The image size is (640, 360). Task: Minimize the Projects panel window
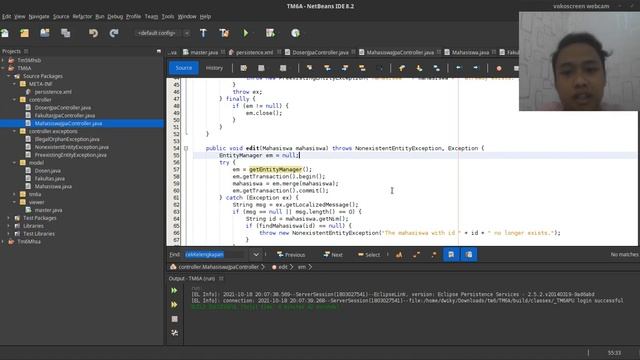pos(158,51)
